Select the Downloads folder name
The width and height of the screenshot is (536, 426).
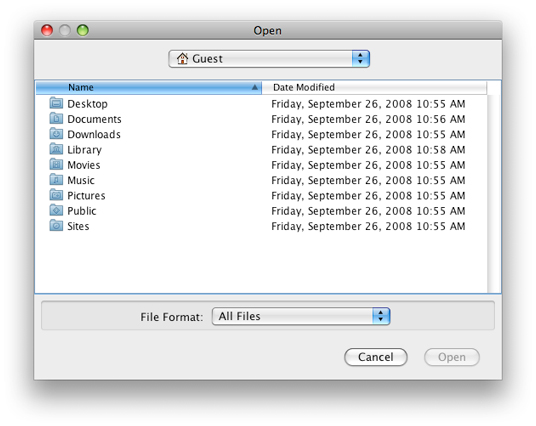click(94, 134)
